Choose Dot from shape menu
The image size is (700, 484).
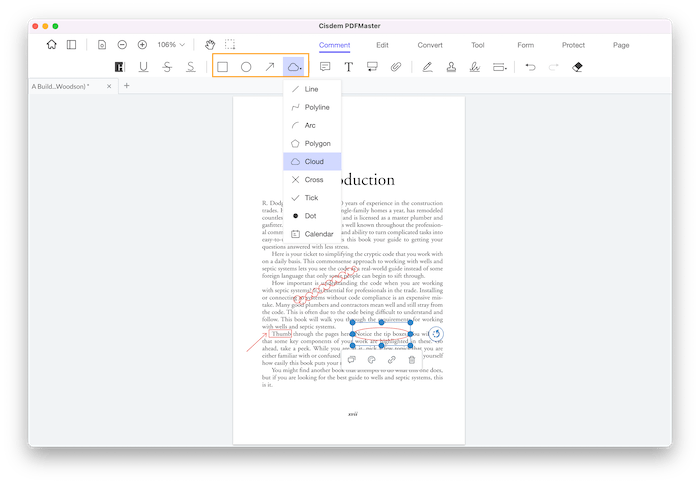(312, 216)
